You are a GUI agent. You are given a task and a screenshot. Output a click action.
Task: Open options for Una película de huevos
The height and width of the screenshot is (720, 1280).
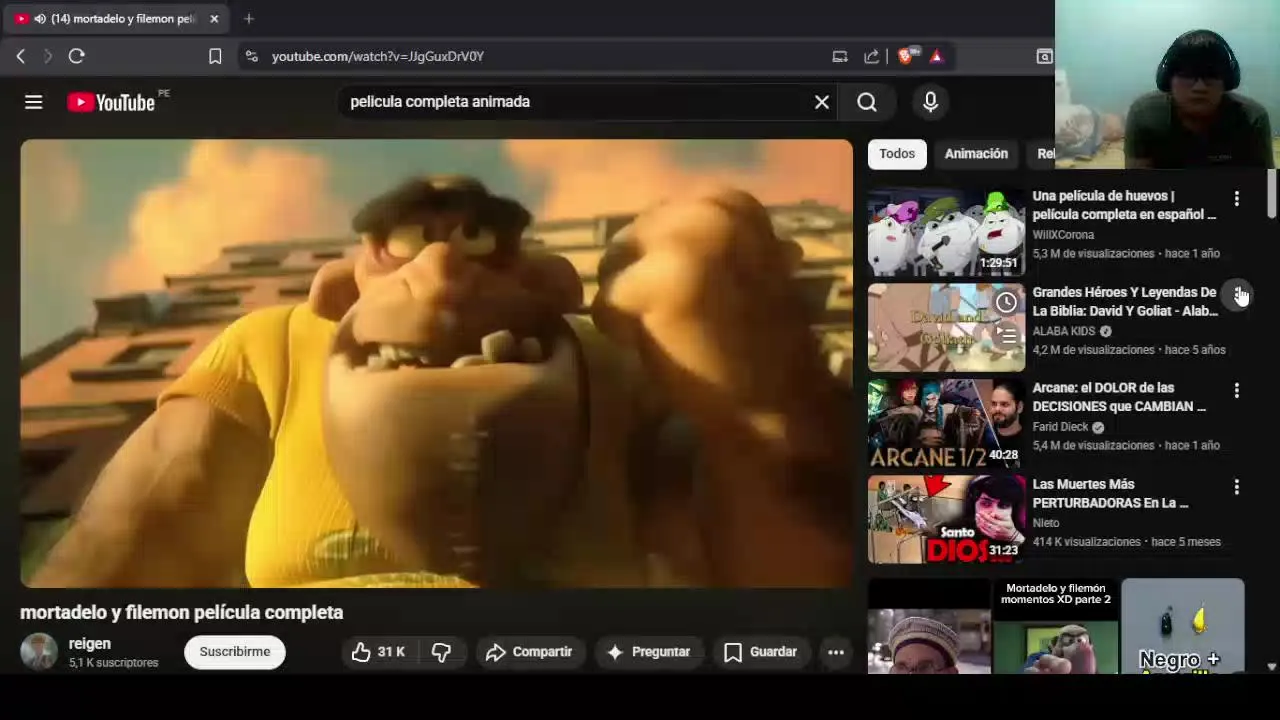pyautogui.click(x=1237, y=199)
